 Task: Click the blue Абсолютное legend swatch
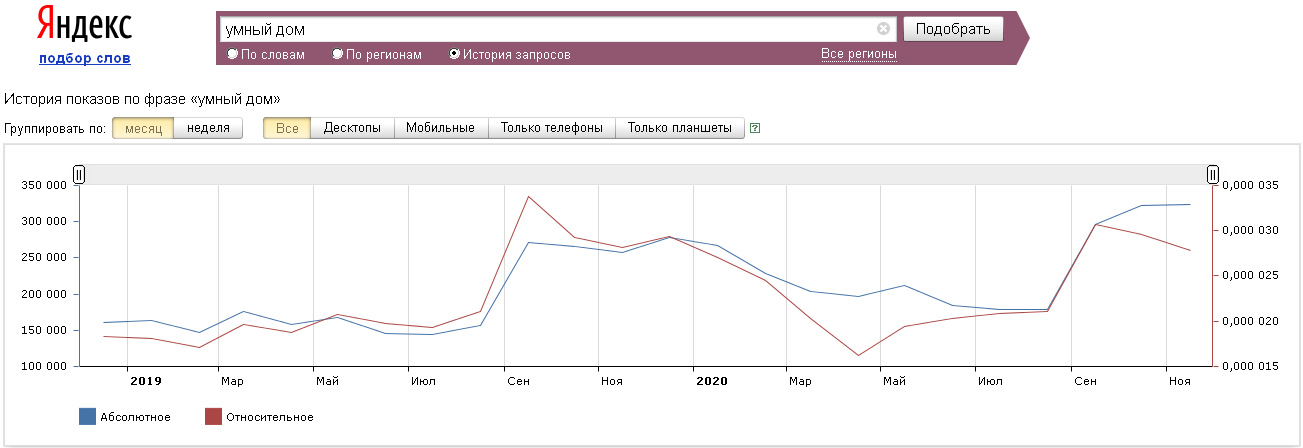click(87, 417)
